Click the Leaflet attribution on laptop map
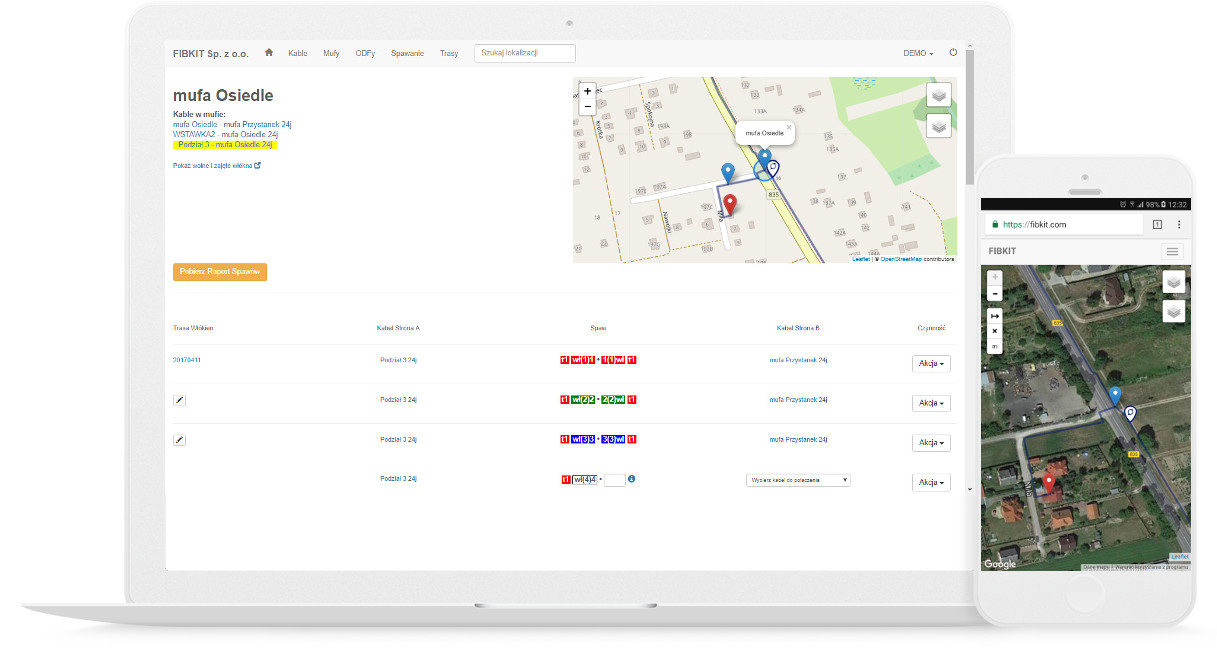 pyautogui.click(x=860, y=259)
